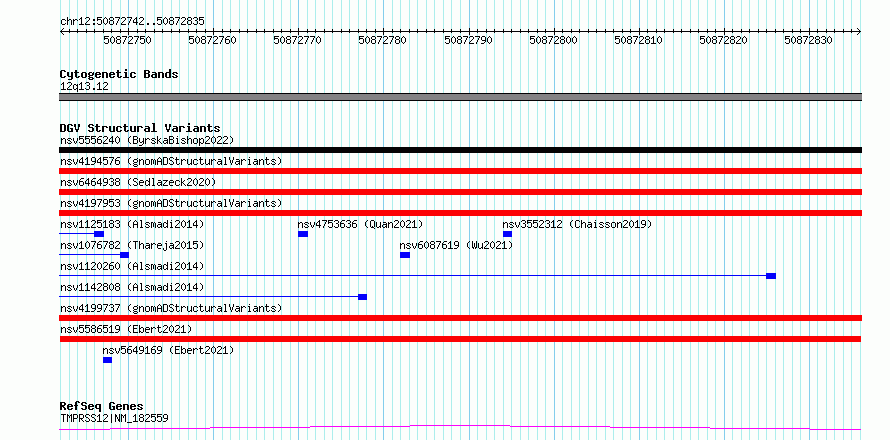Click the TMPRSS12|NM_182559 gene label
The image size is (890, 440).
click(x=114, y=419)
